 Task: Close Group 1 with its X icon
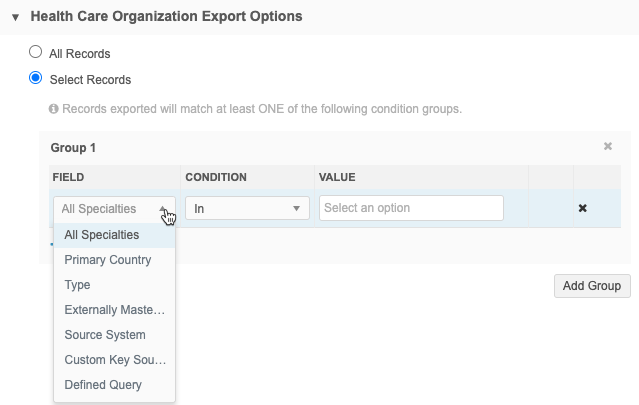(607, 147)
